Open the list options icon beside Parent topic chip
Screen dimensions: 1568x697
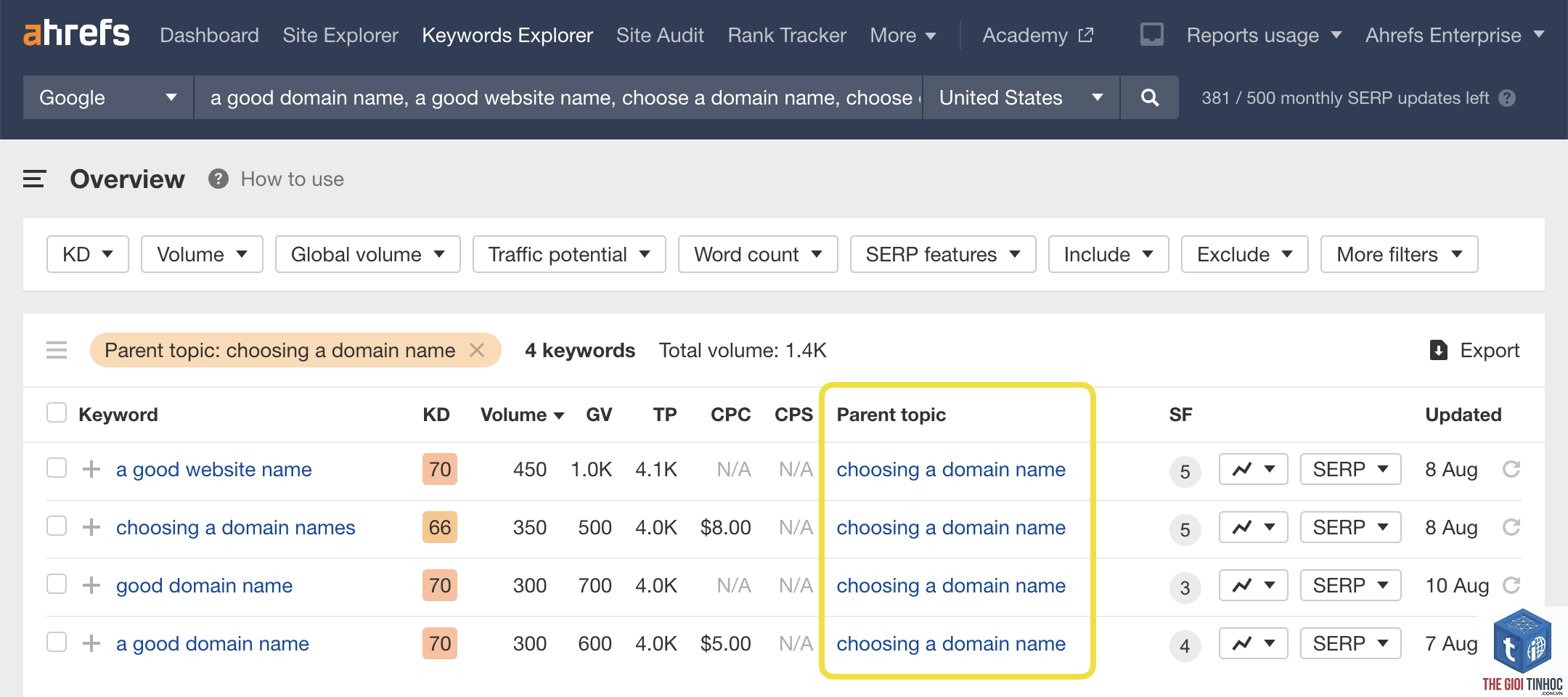point(57,350)
